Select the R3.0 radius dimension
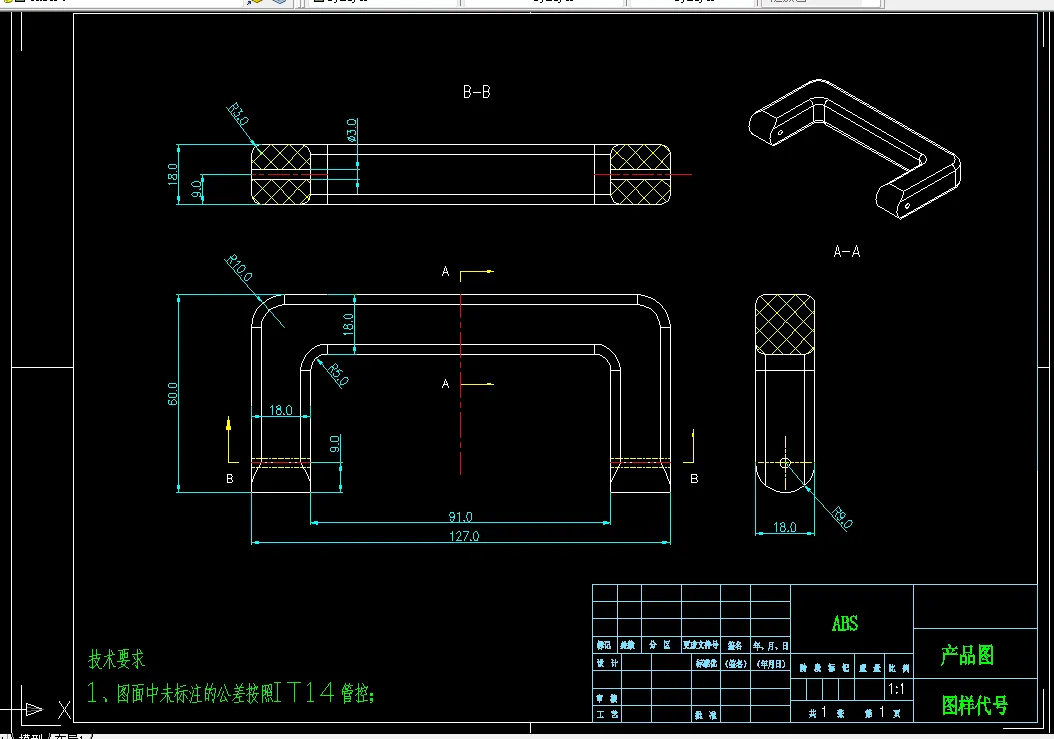 coord(238,114)
